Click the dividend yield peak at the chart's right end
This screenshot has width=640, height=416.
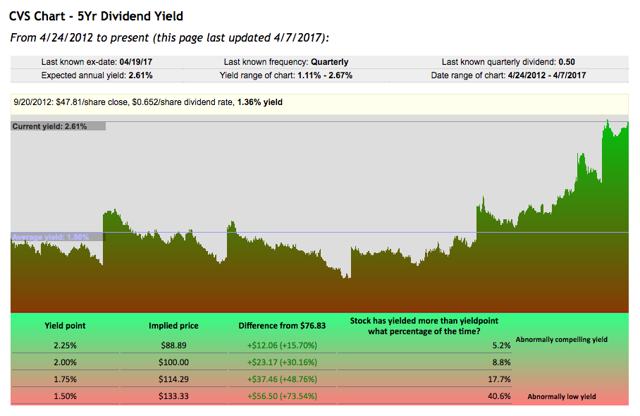(x=607, y=121)
